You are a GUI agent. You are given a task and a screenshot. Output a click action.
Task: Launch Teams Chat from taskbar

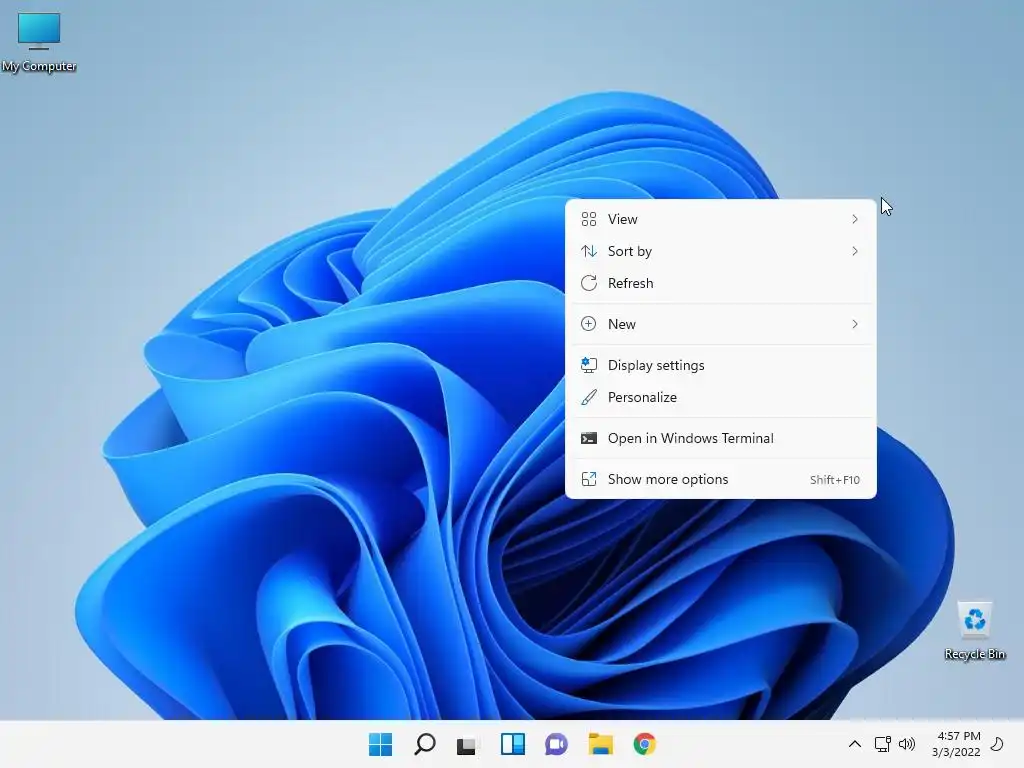coord(556,744)
